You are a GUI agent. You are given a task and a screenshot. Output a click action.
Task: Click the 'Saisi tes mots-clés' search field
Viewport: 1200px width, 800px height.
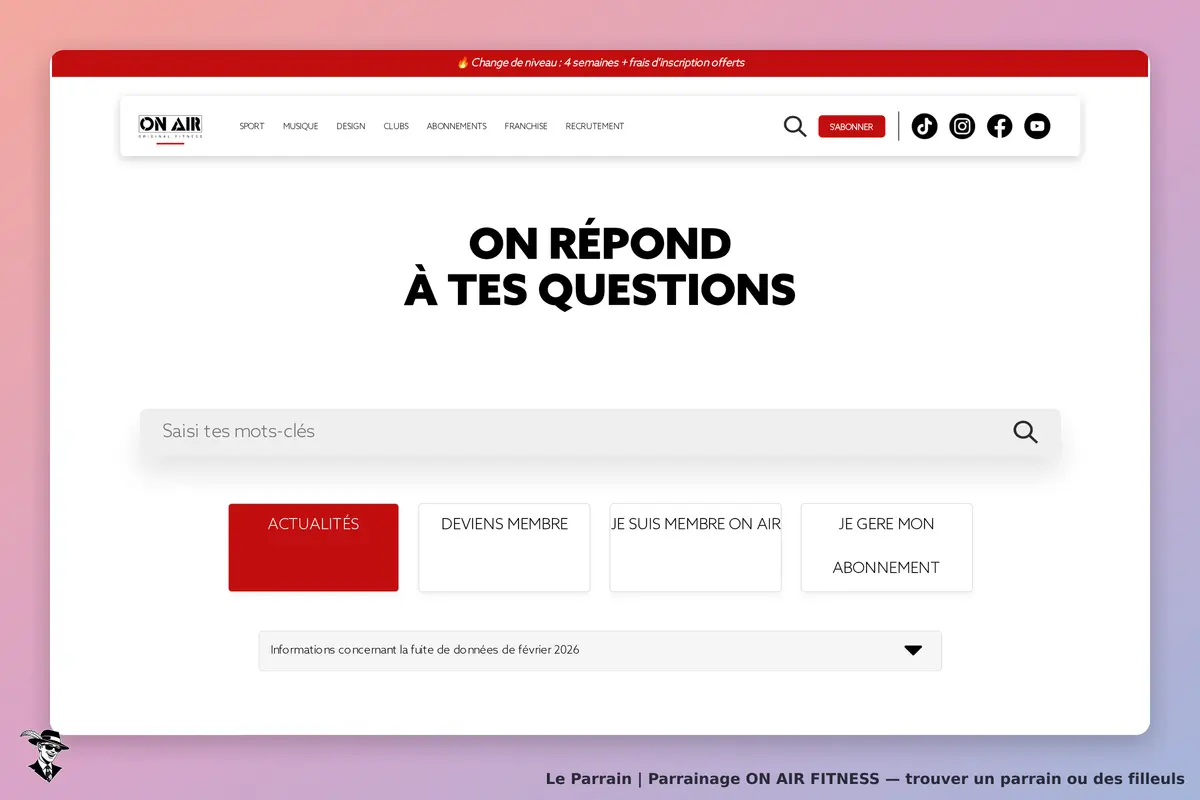point(600,432)
